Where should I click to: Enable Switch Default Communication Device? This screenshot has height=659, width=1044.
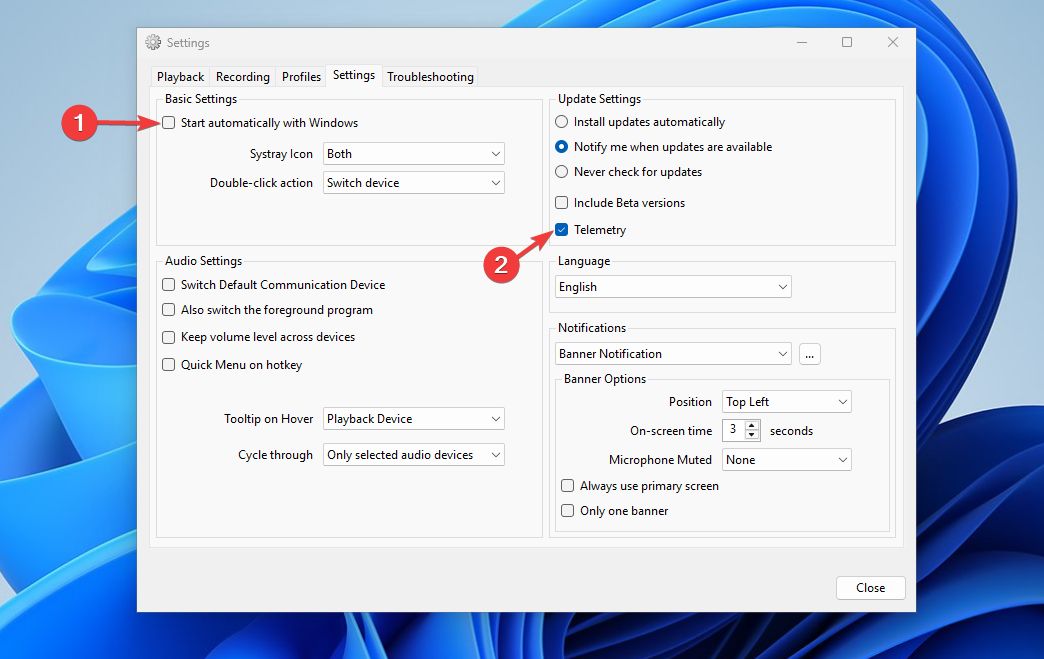point(168,284)
